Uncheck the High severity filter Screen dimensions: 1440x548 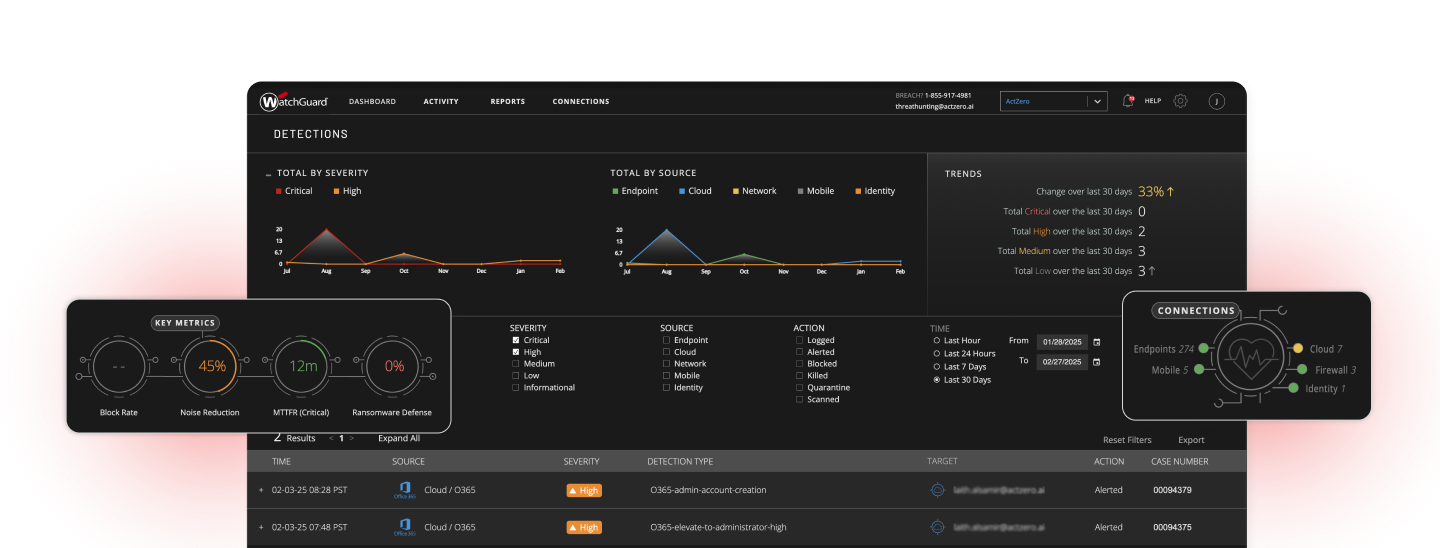coord(516,352)
